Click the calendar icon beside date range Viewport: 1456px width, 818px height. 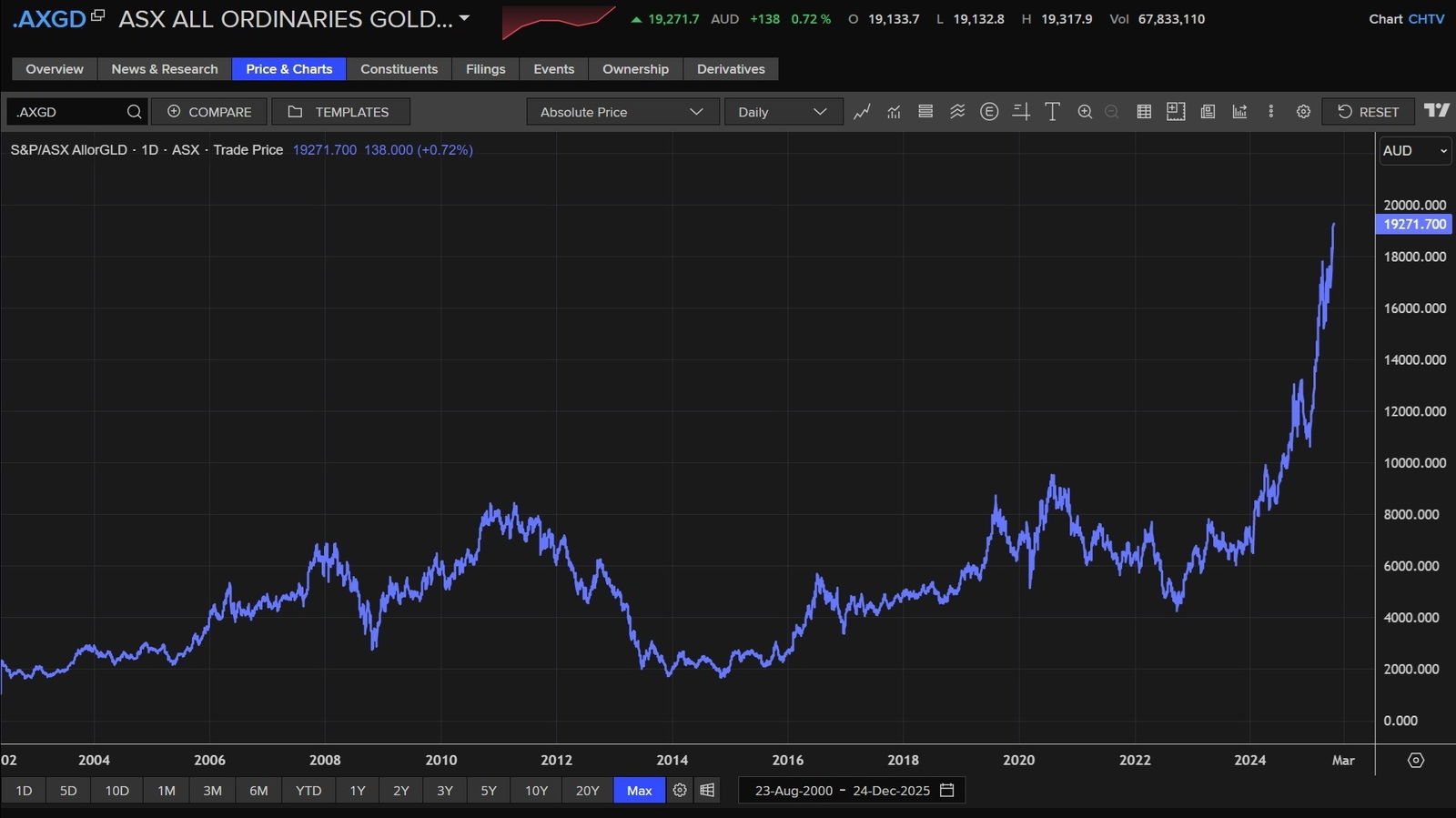(x=946, y=790)
